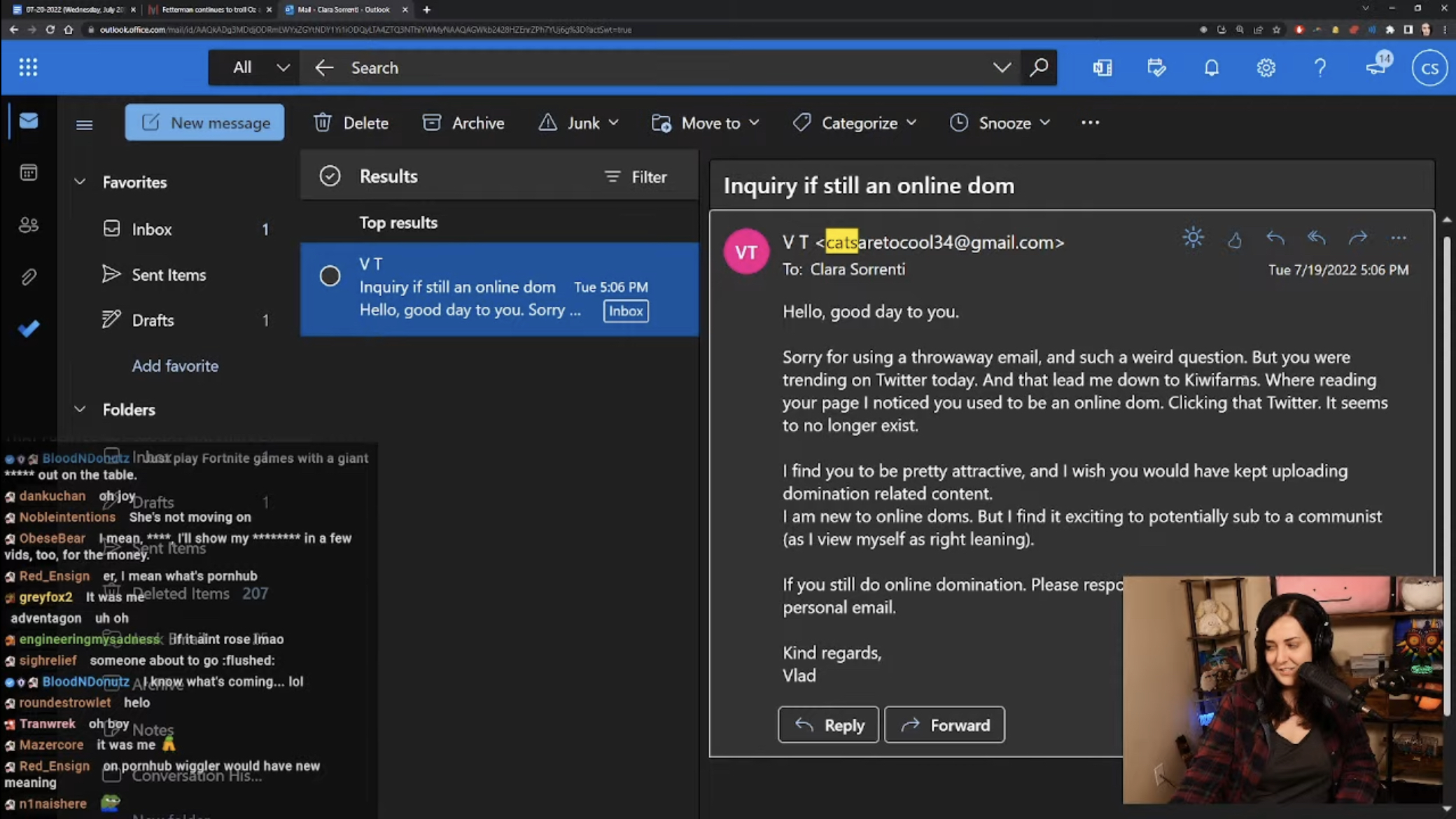Open the Calendar module in sidebar
The height and width of the screenshot is (819, 1456).
coord(29,173)
